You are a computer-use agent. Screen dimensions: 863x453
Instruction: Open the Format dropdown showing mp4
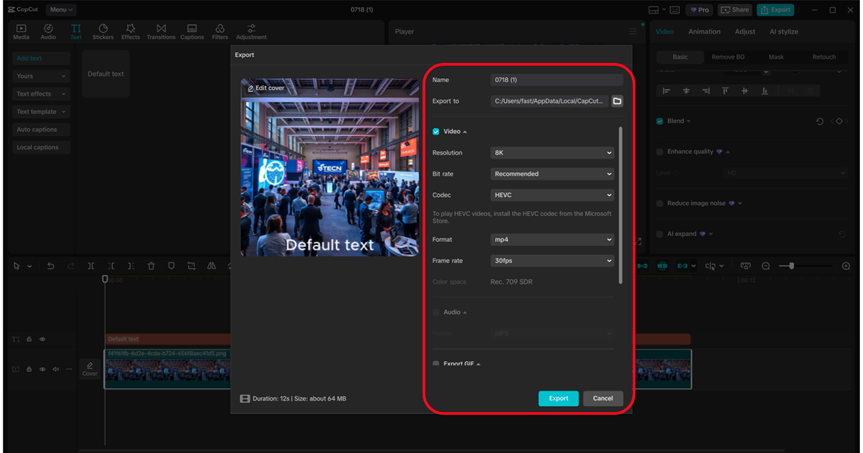pyautogui.click(x=552, y=239)
